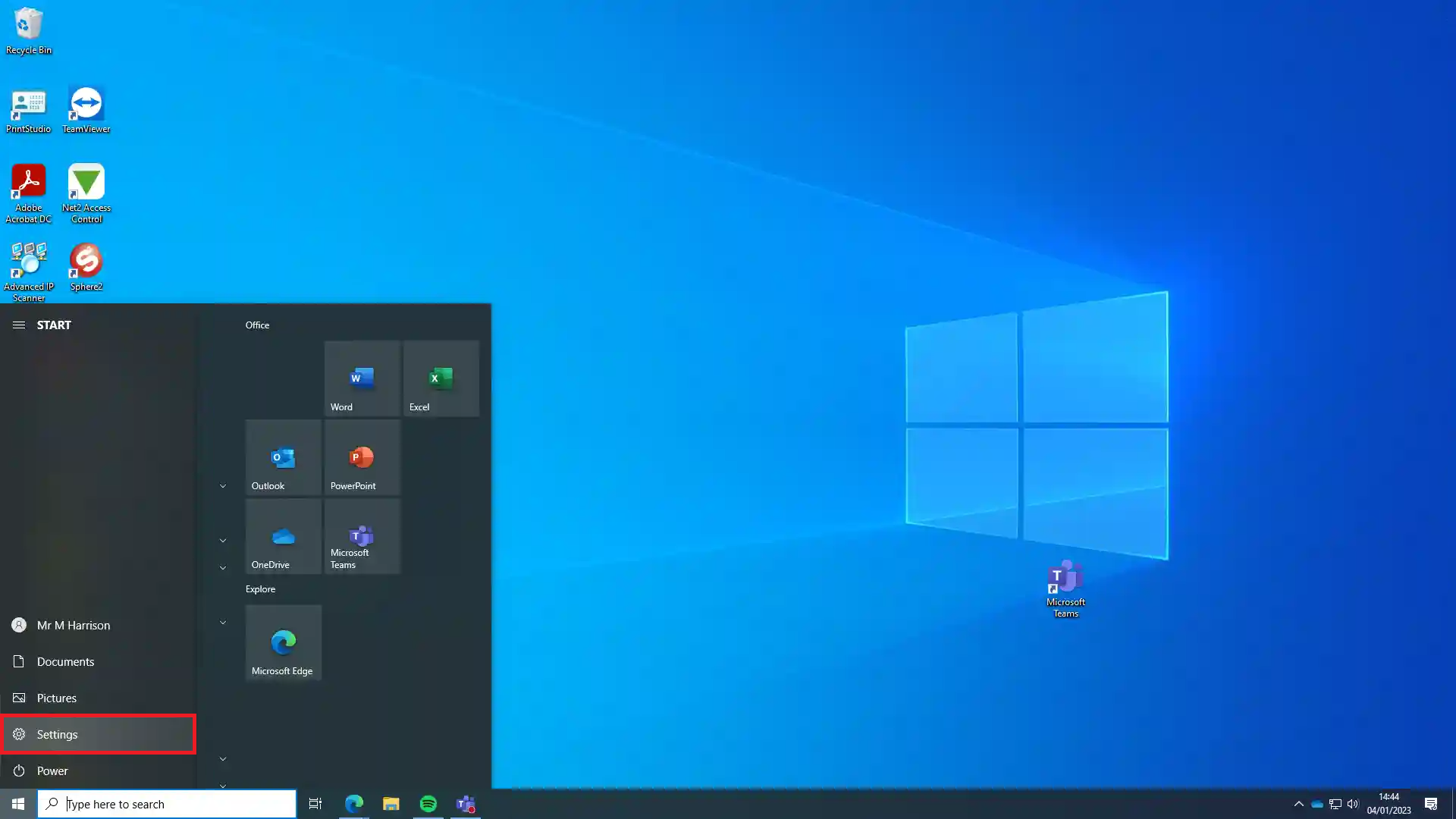1456x819 pixels.
Task: Open Spotify from the taskbar
Action: [428, 803]
